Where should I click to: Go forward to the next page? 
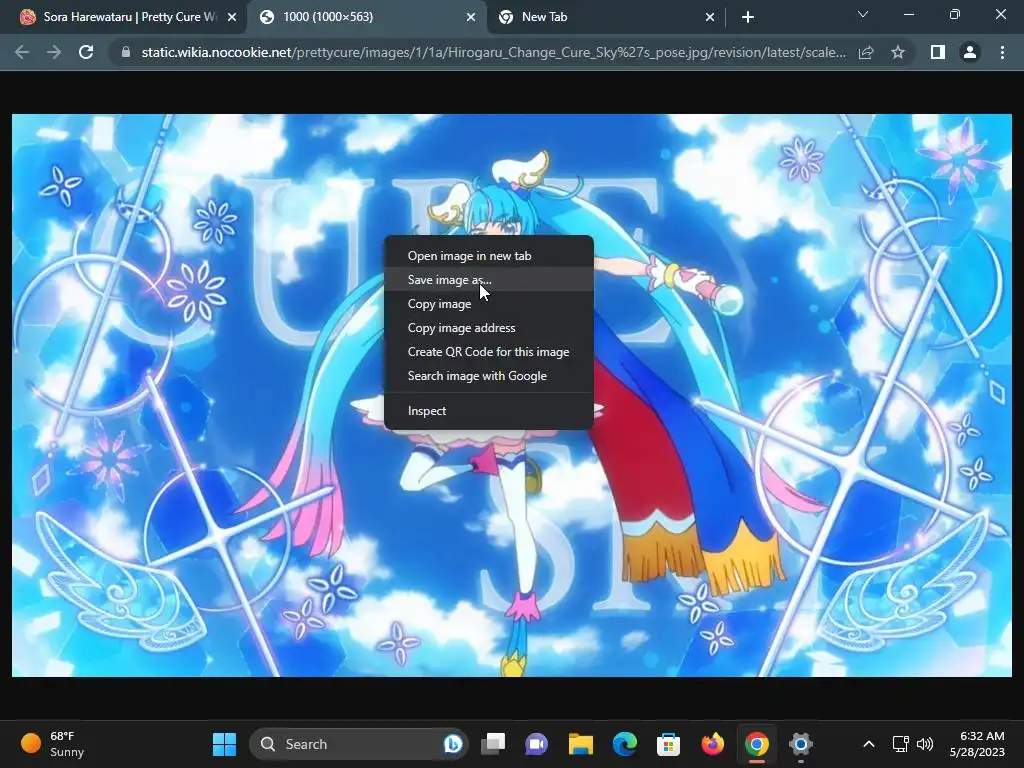point(54,52)
